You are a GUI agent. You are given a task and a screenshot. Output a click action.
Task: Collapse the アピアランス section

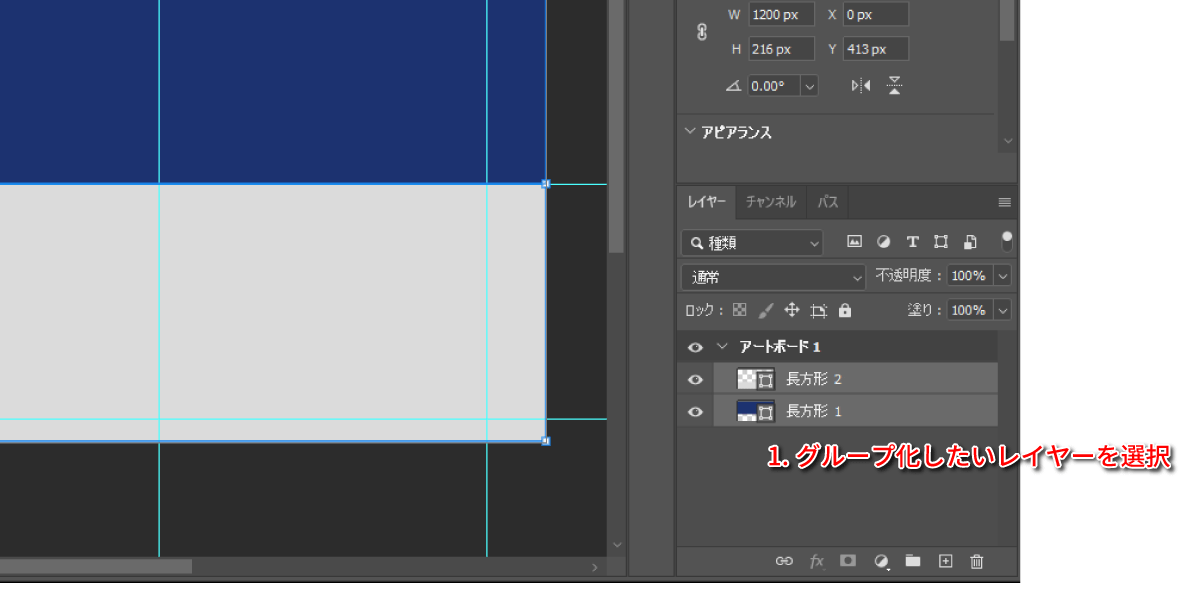click(x=689, y=131)
